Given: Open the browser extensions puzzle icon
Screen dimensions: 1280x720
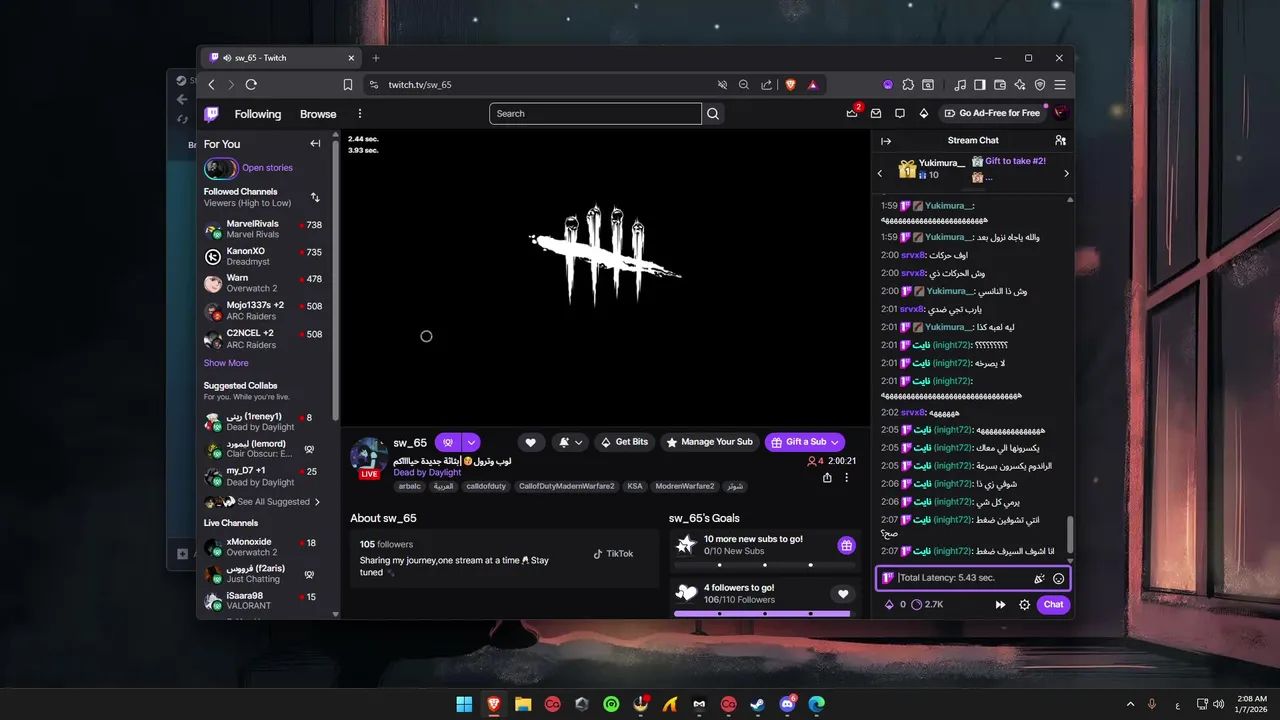Looking at the screenshot, I should click(908, 85).
